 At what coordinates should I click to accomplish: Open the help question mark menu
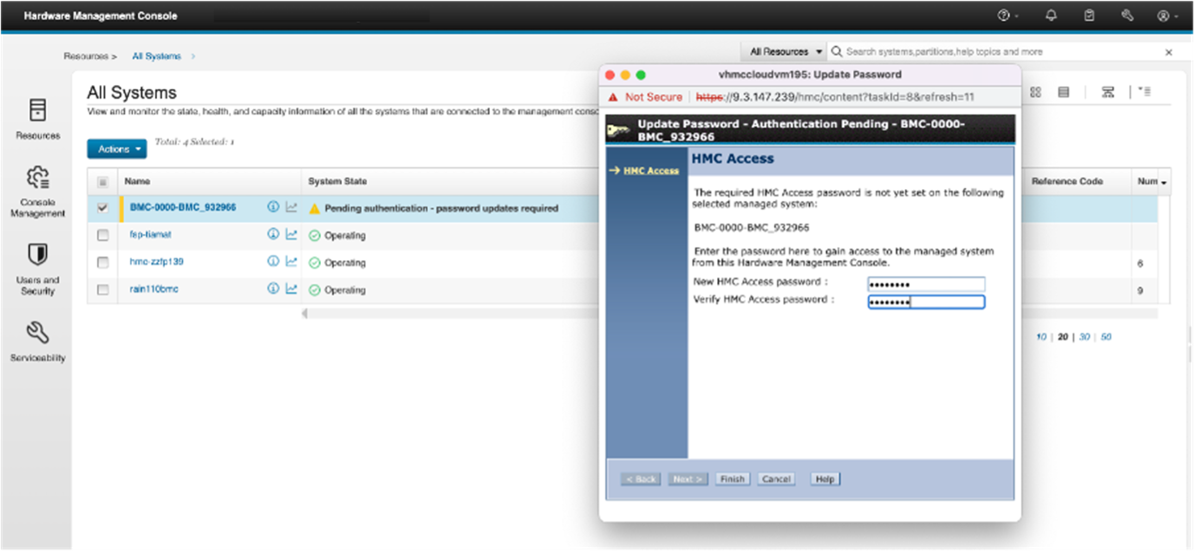coord(1004,16)
